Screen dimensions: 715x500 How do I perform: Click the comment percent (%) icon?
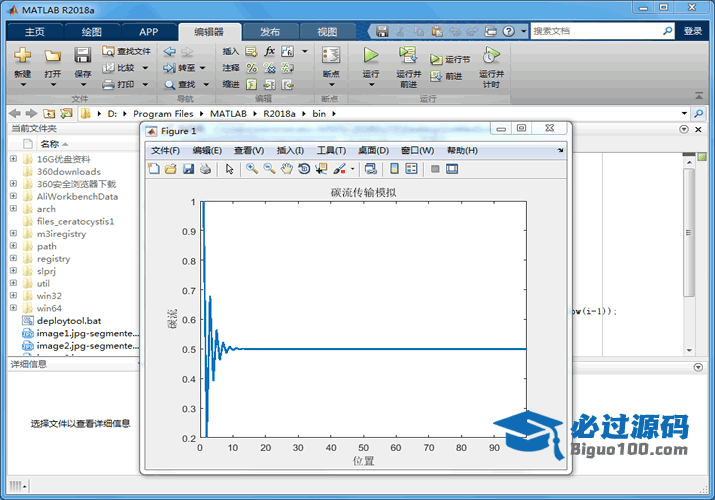(x=251, y=68)
